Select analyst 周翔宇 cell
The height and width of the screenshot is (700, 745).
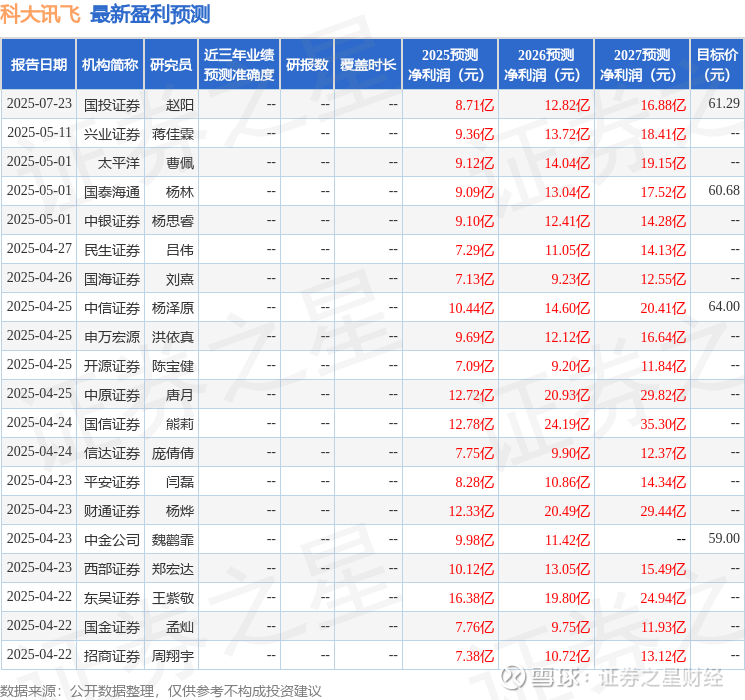pos(173,656)
